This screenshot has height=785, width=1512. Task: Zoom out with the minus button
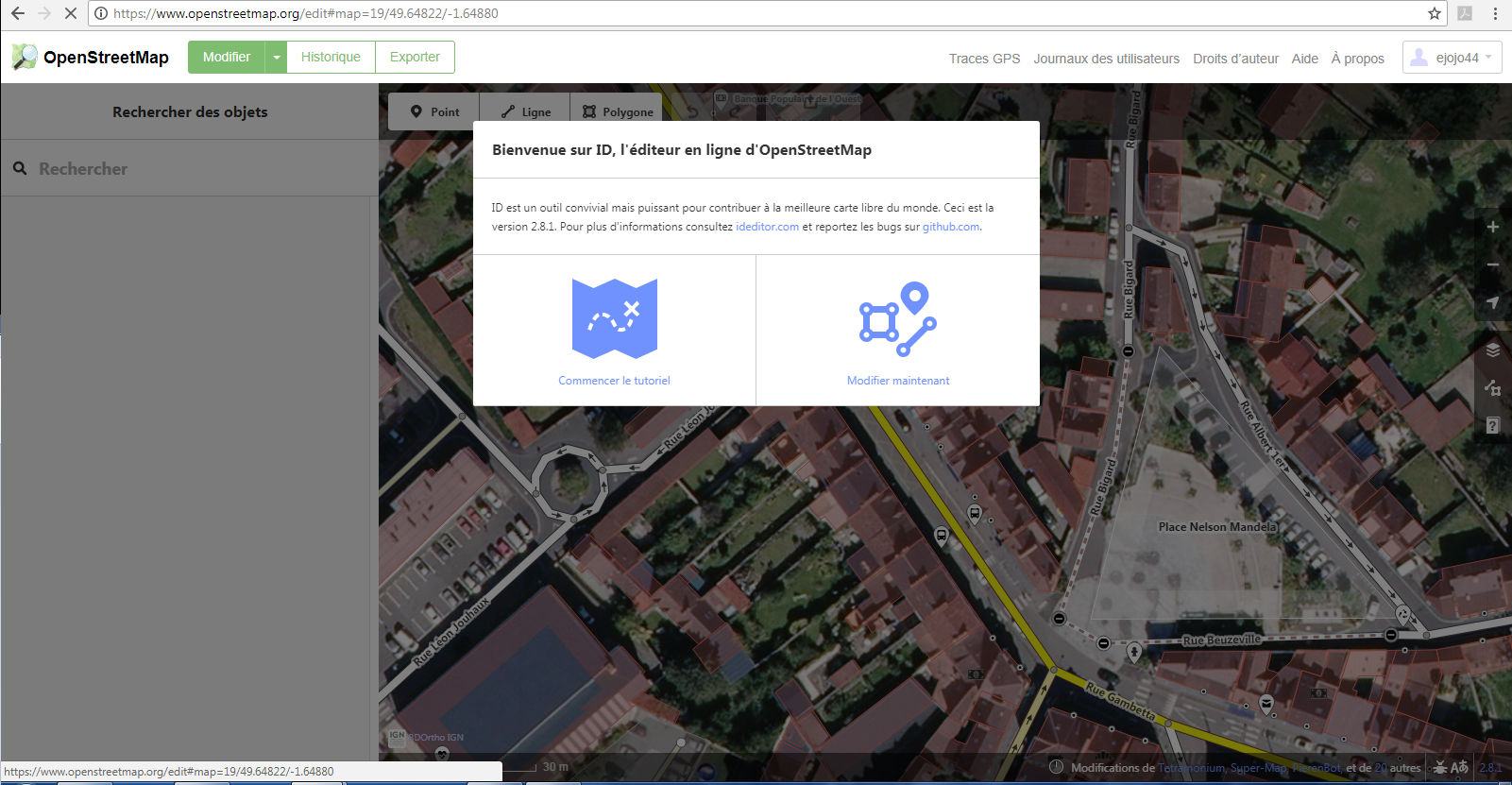(1493, 265)
